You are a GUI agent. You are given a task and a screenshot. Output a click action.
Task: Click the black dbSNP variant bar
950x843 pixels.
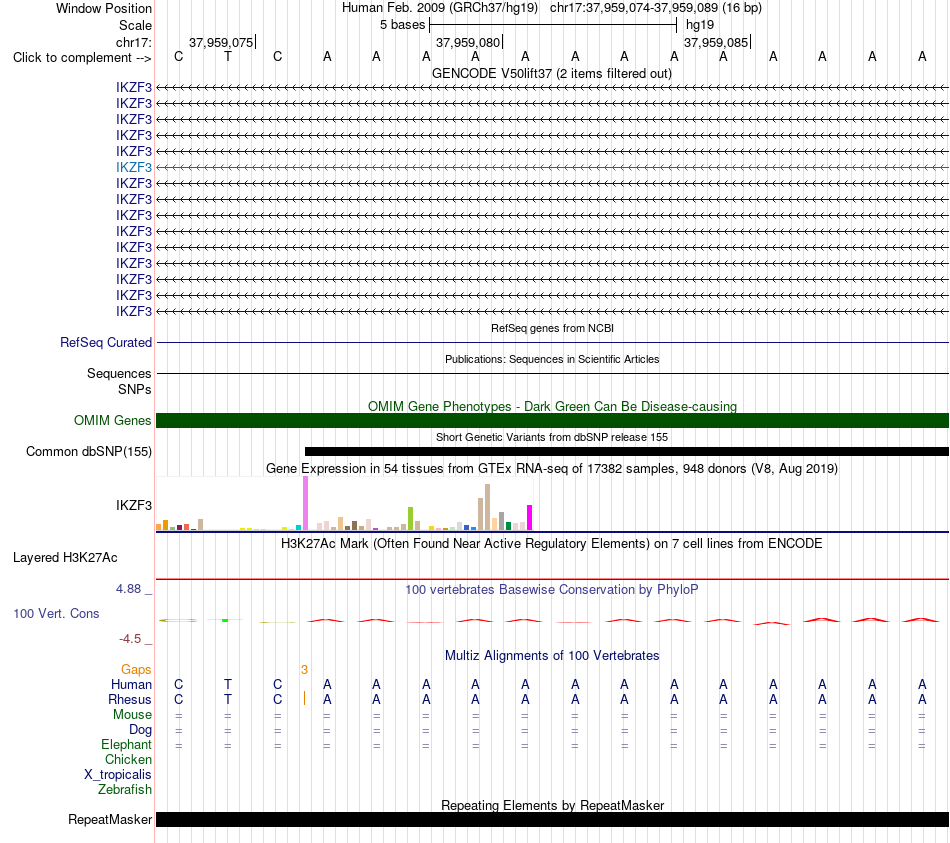tap(627, 451)
